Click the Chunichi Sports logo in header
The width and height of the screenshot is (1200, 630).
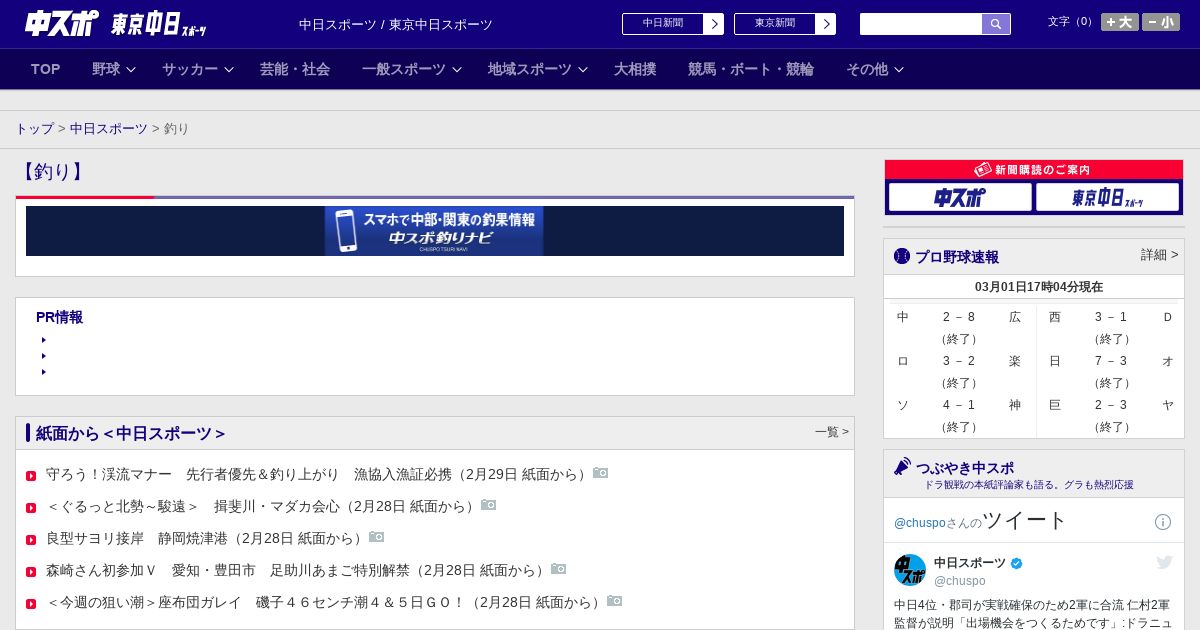click(62, 23)
